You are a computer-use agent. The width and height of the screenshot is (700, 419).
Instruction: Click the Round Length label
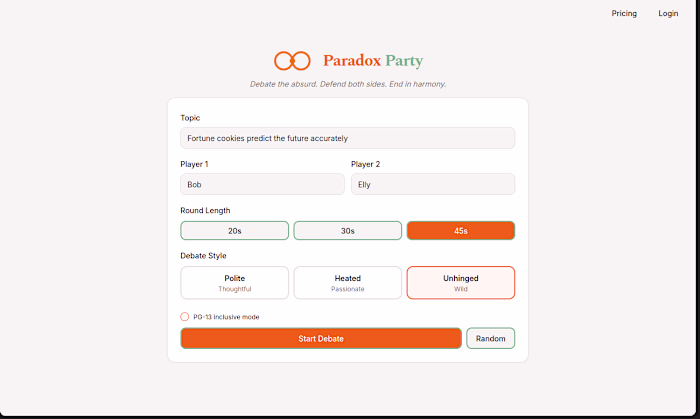pos(205,210)
